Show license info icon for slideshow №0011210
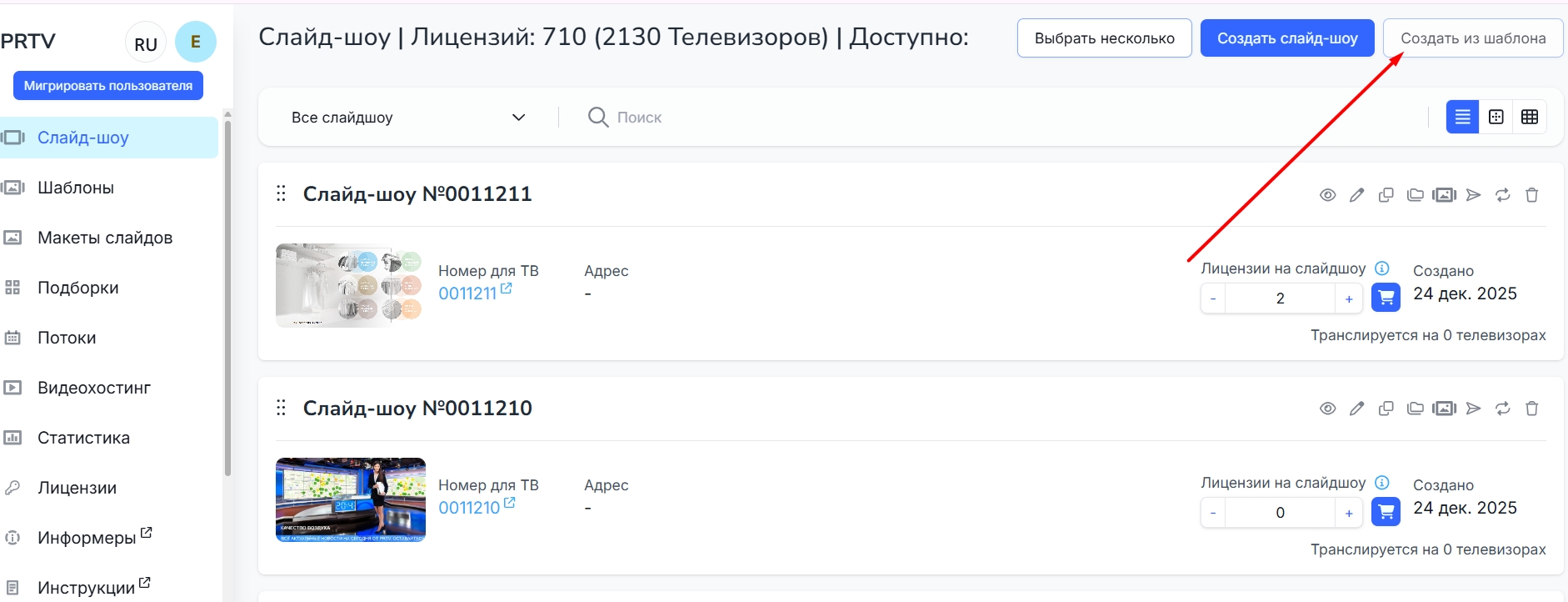 click(x=1382, y=483)
